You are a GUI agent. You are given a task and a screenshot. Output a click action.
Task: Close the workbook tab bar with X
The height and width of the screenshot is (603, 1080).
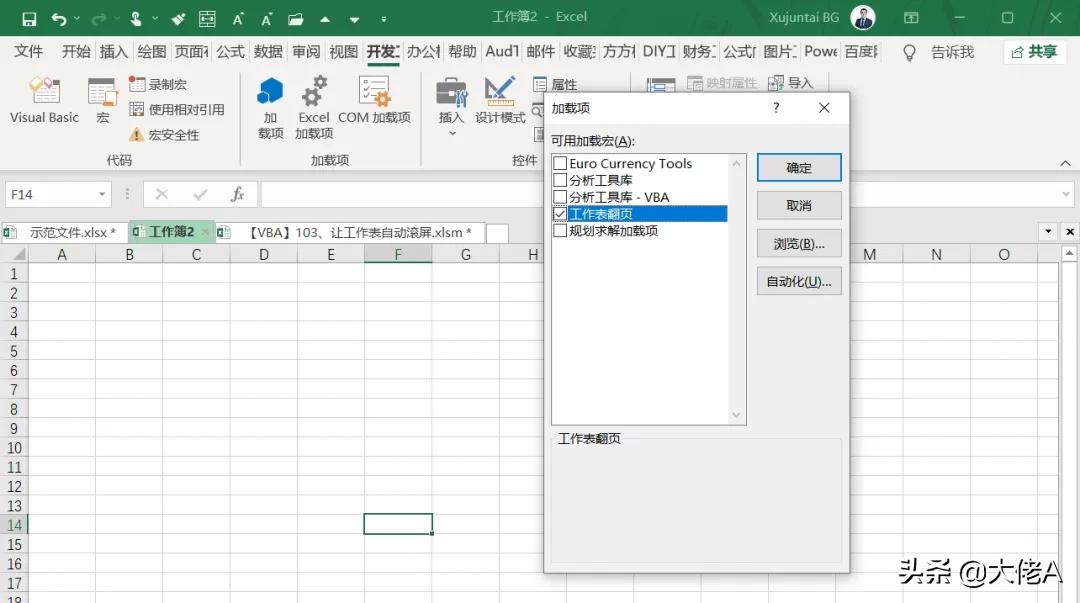click(x=1070, y=232)
